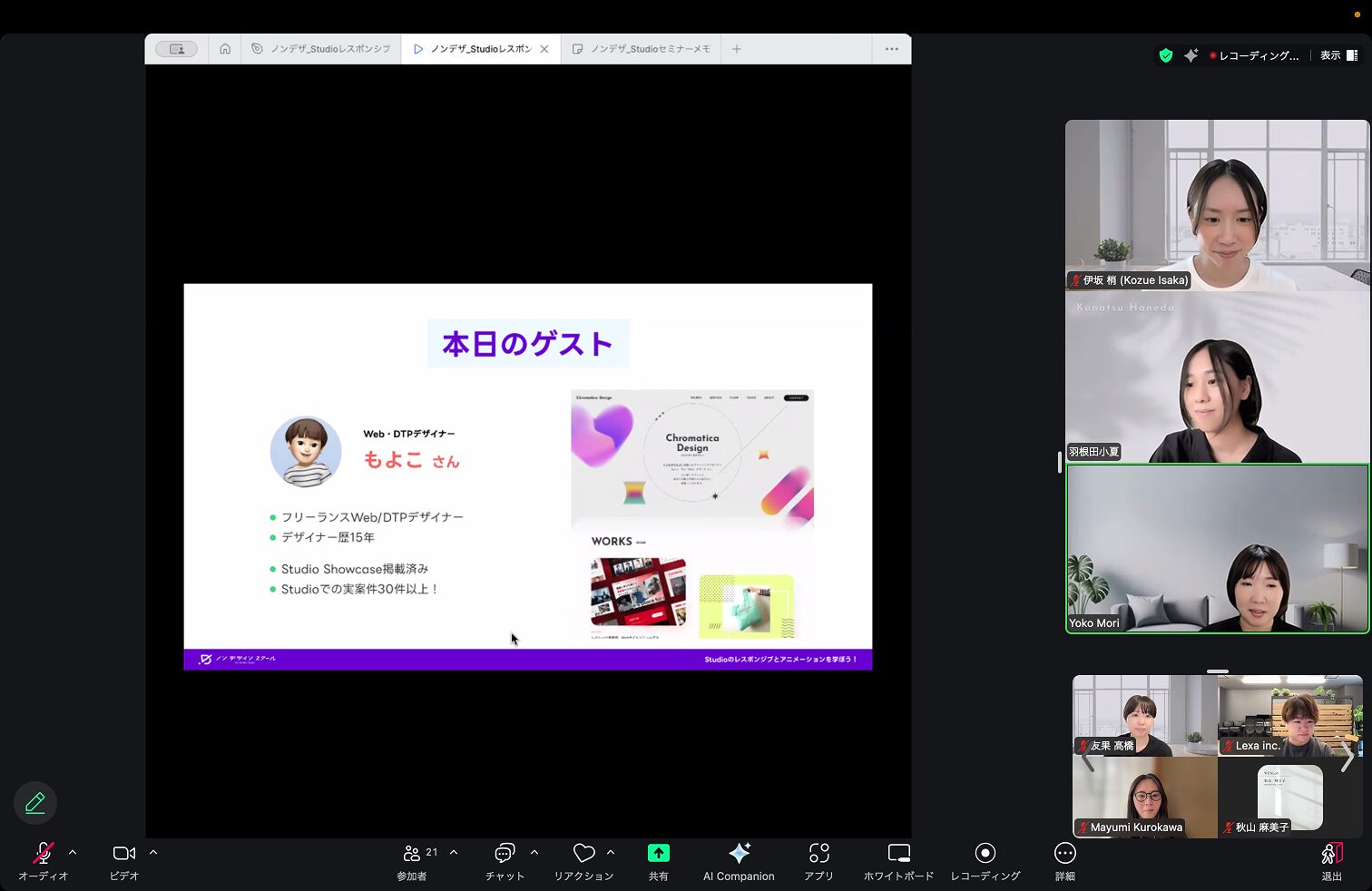
Task: Open the リアクション reactions icon
Action: [x=583, y=854]
